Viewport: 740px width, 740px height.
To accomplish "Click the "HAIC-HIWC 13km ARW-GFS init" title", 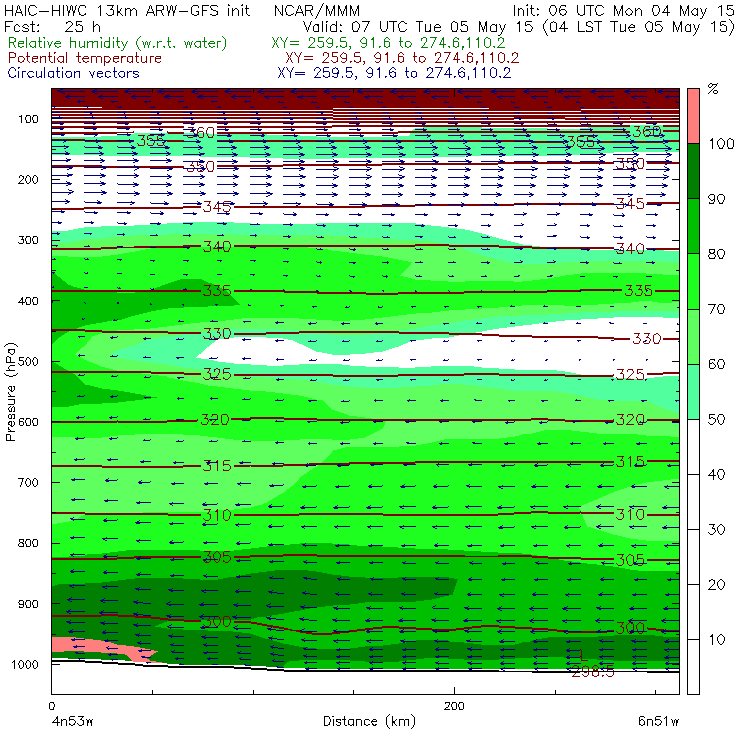I will (127, 10).
